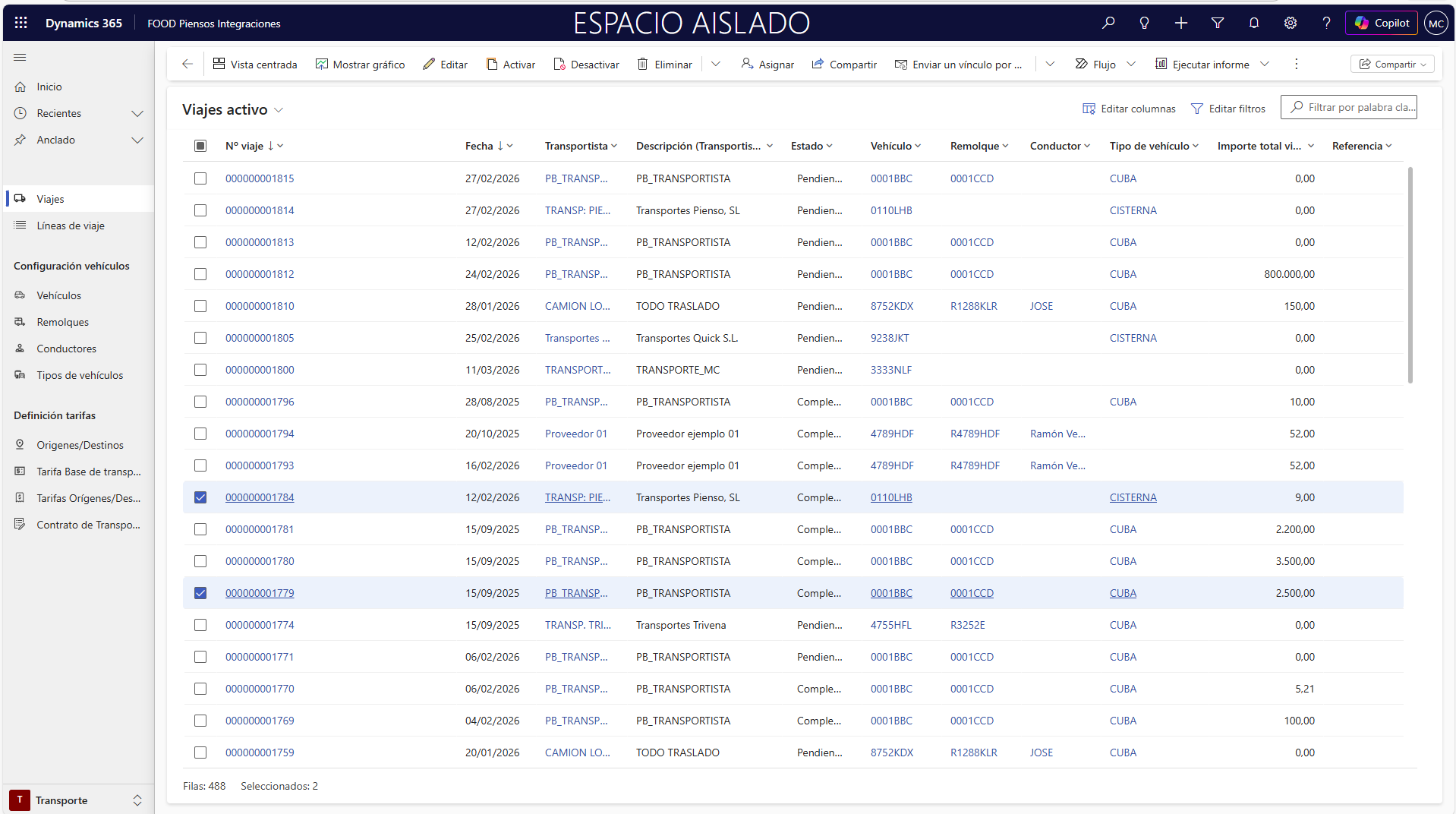Expand the Viajes activo view selector
The height and width of the screenshot is (814, 1456).
pyautogui.click(x=279, y=110)
